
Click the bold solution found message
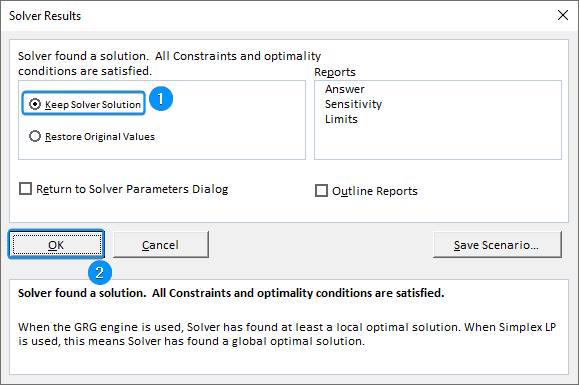click(231, 293)
